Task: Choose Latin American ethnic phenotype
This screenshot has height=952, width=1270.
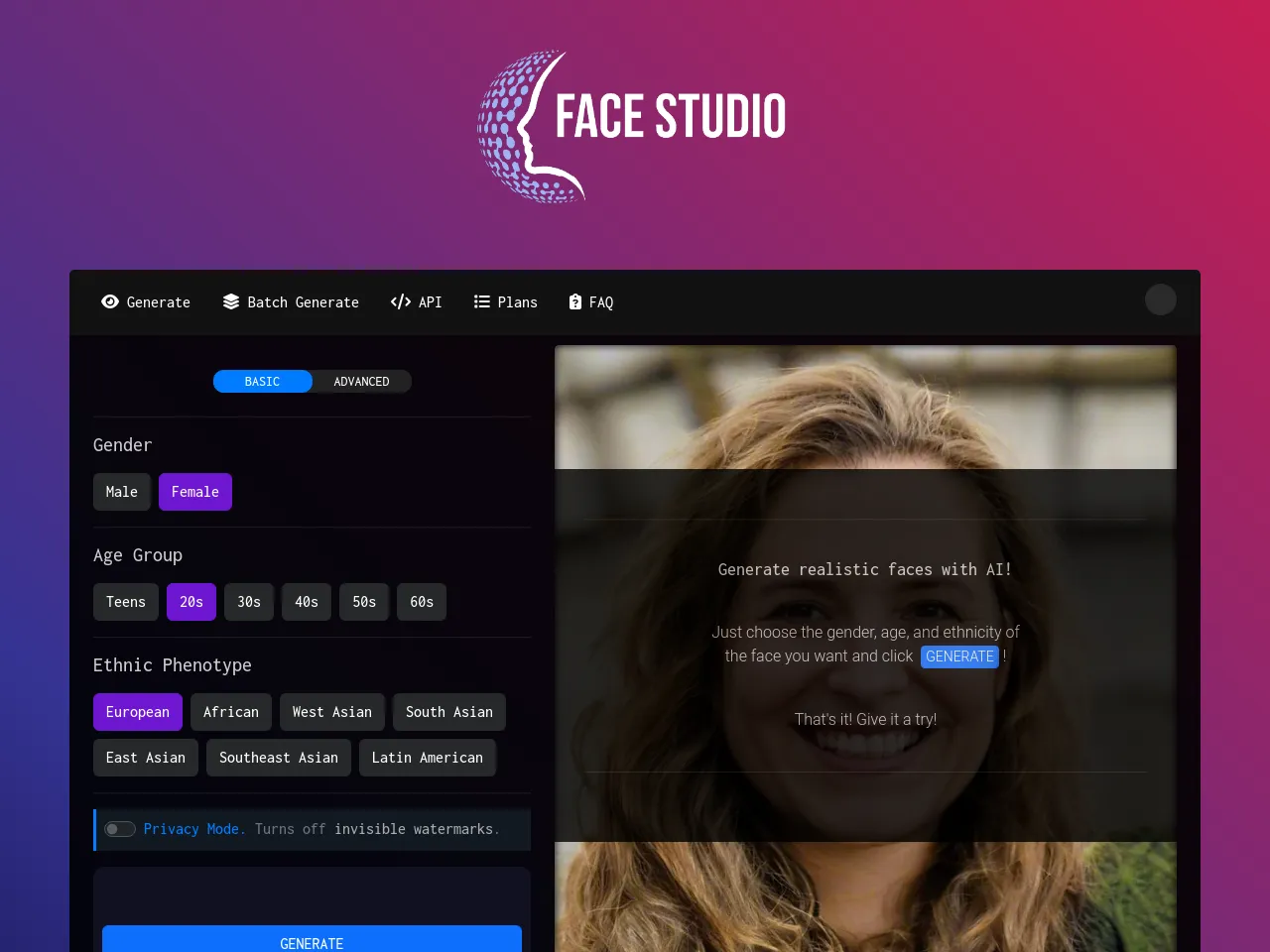Action: click(x=428, y=758)
